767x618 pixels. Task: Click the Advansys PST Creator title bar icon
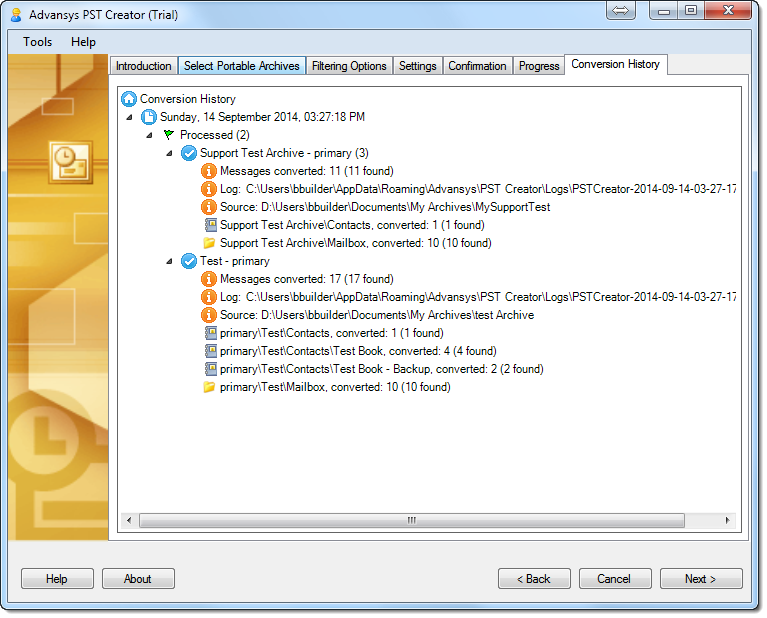click(16, 15)
